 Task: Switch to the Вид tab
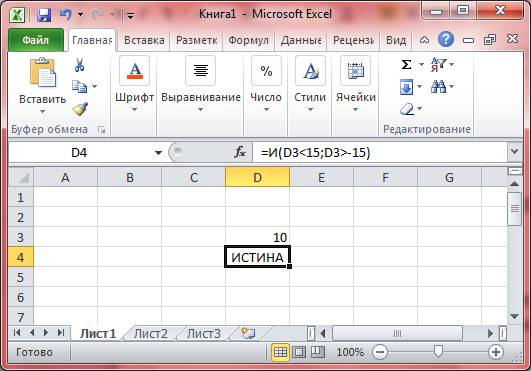(x=396, y=40)
